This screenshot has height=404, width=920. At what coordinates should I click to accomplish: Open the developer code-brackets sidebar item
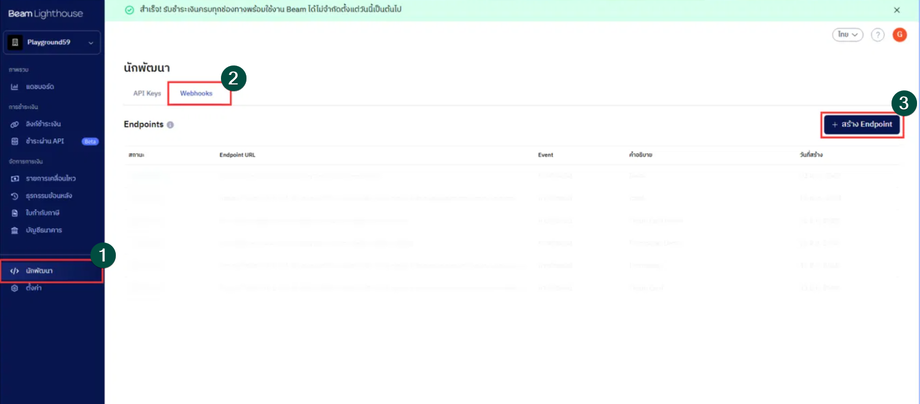(52, 271)
